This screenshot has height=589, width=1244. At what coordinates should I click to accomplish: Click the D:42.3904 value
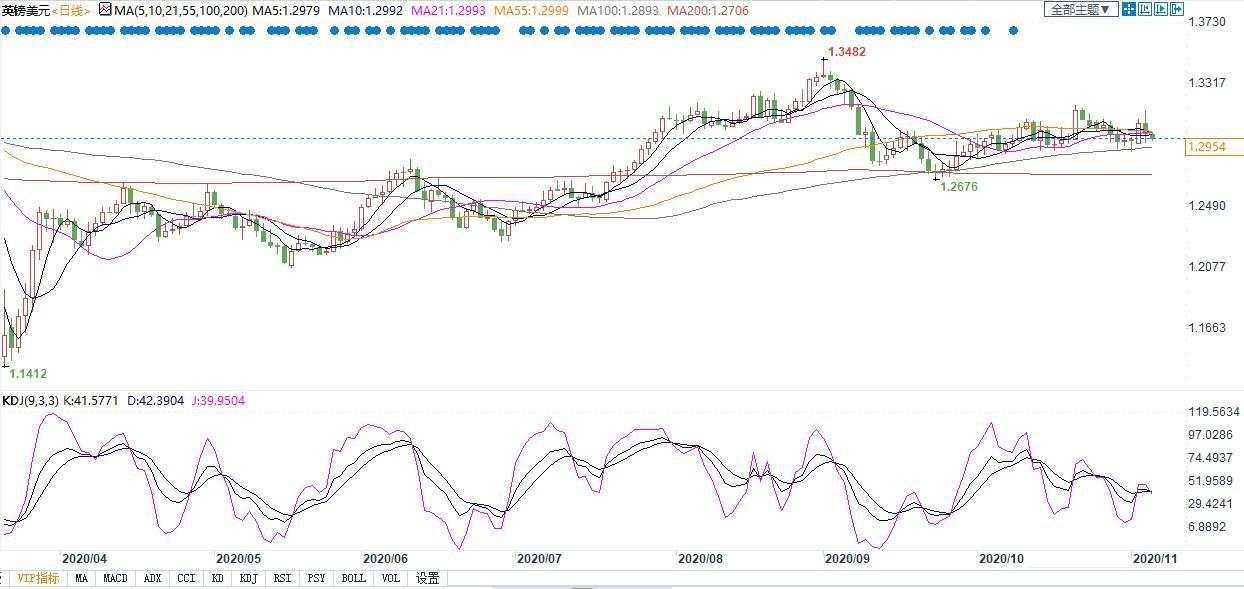[156, 401]
